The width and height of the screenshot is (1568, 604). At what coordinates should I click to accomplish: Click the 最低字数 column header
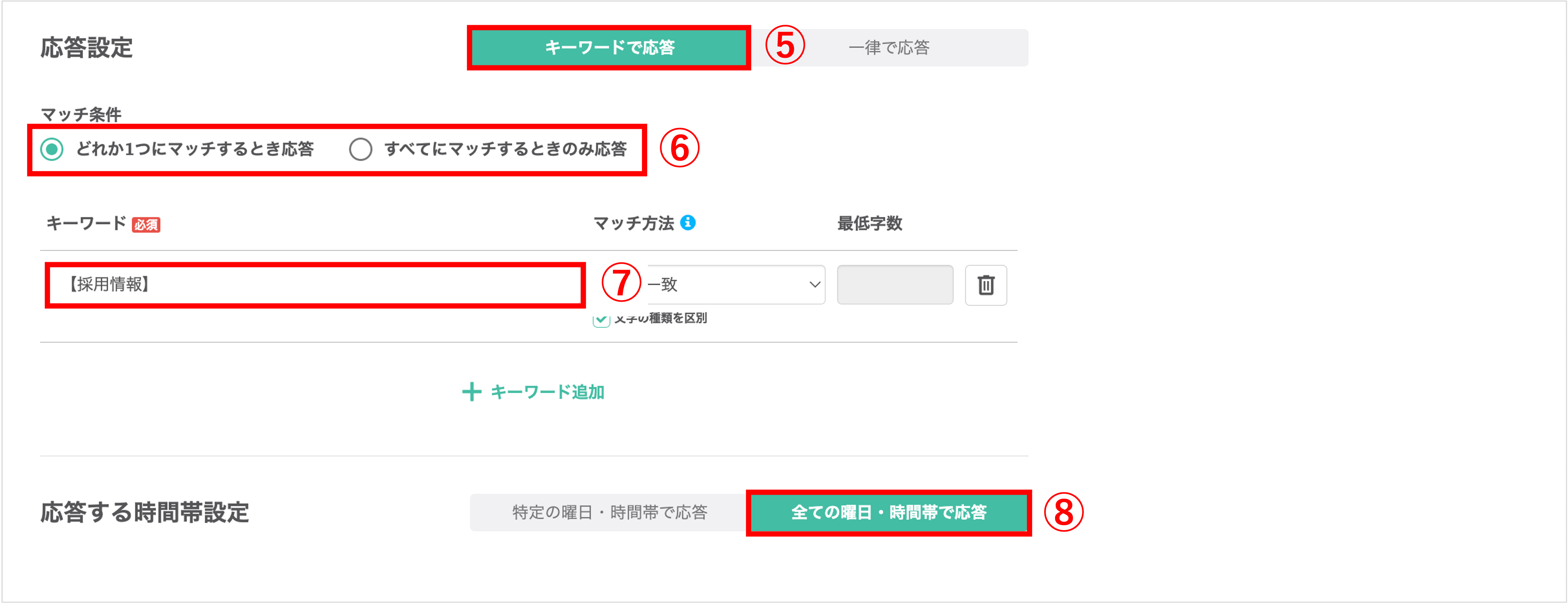(869, 223)
